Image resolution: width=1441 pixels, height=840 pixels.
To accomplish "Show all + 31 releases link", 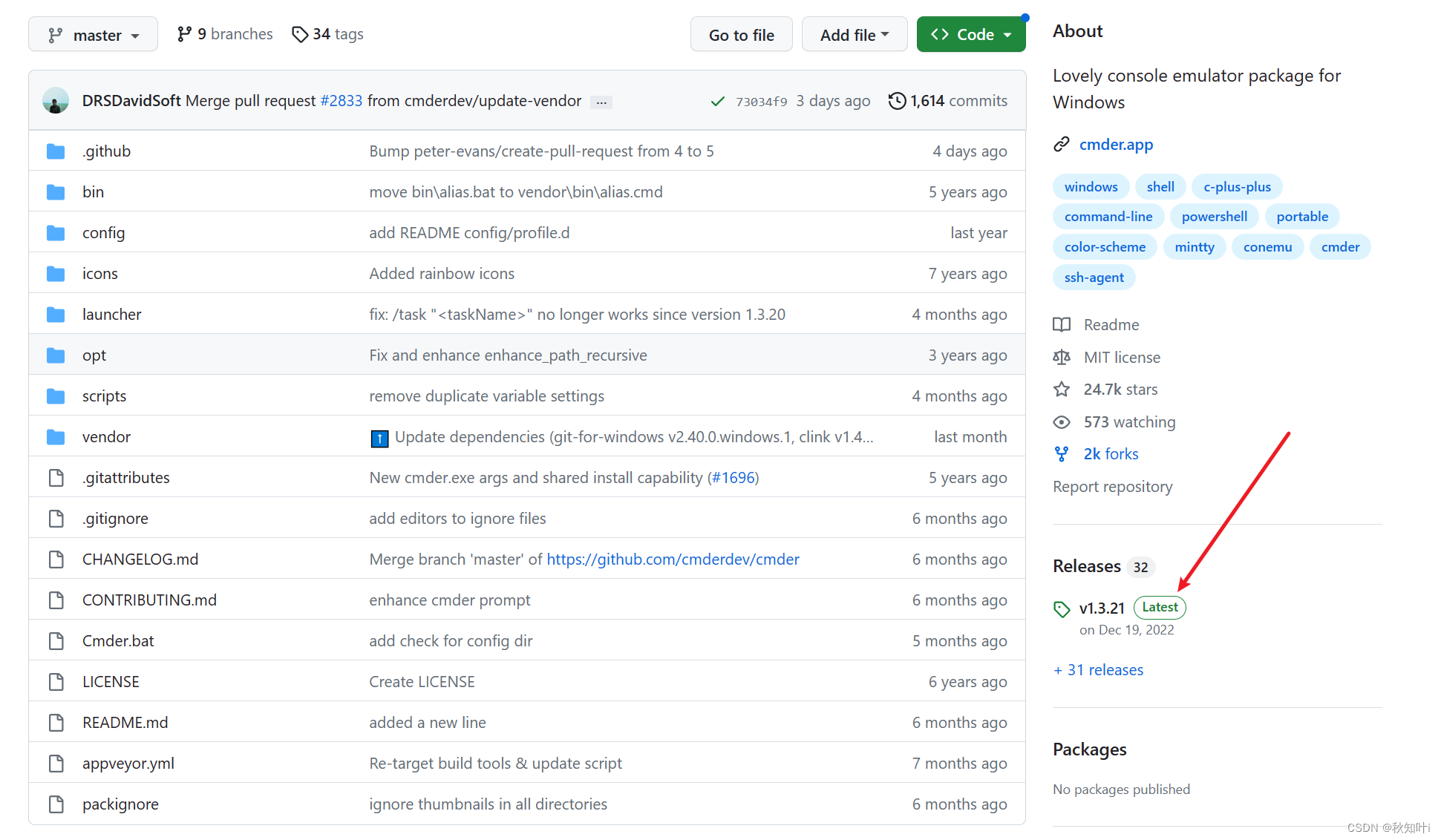I will [1099, 670].
